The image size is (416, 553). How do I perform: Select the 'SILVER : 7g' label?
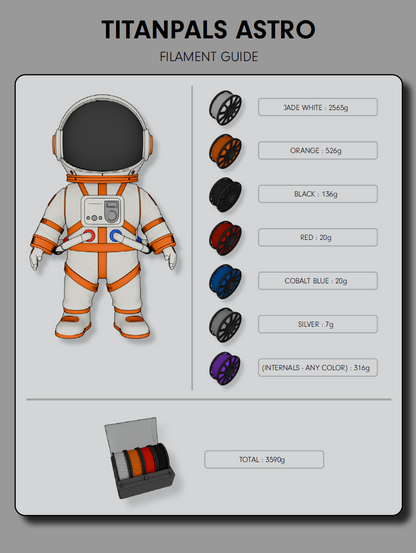coord(318,324)
